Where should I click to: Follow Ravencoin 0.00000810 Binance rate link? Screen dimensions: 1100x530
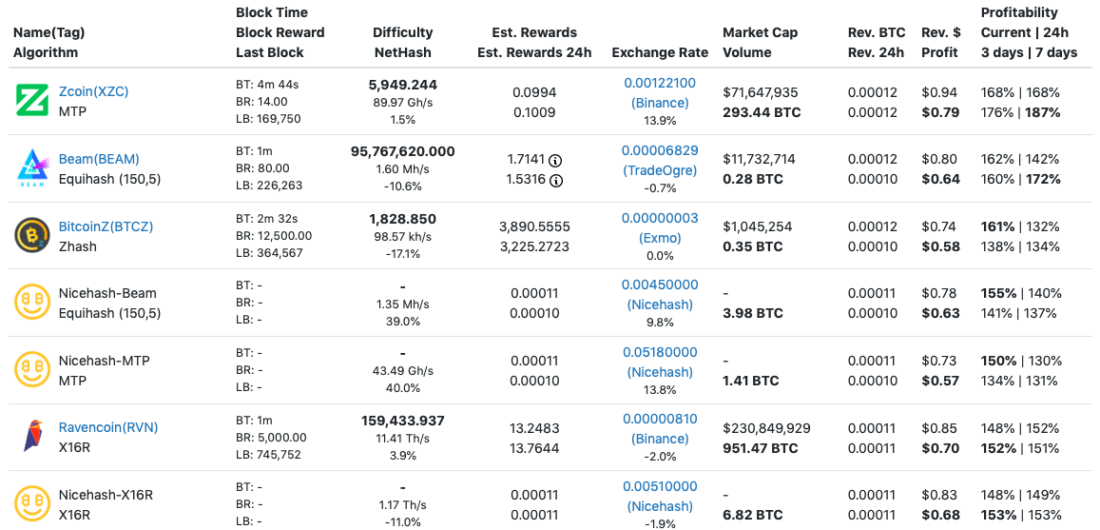coord(660,418)
